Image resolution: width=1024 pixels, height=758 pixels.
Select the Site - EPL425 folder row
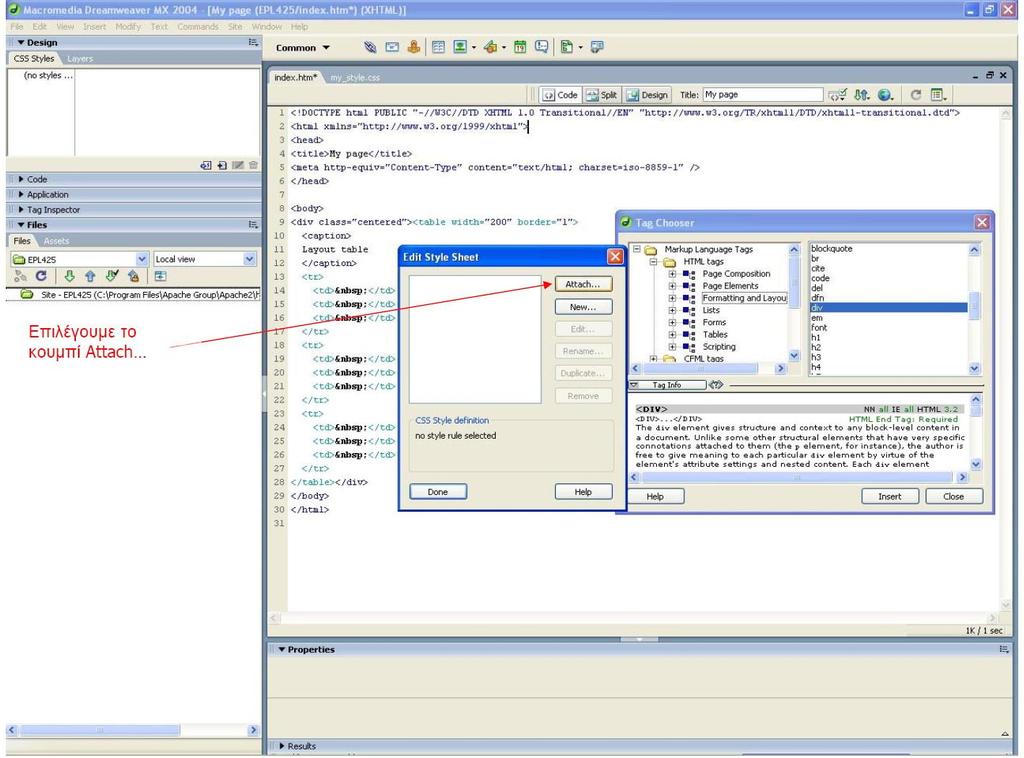click(x=133, y=295)
